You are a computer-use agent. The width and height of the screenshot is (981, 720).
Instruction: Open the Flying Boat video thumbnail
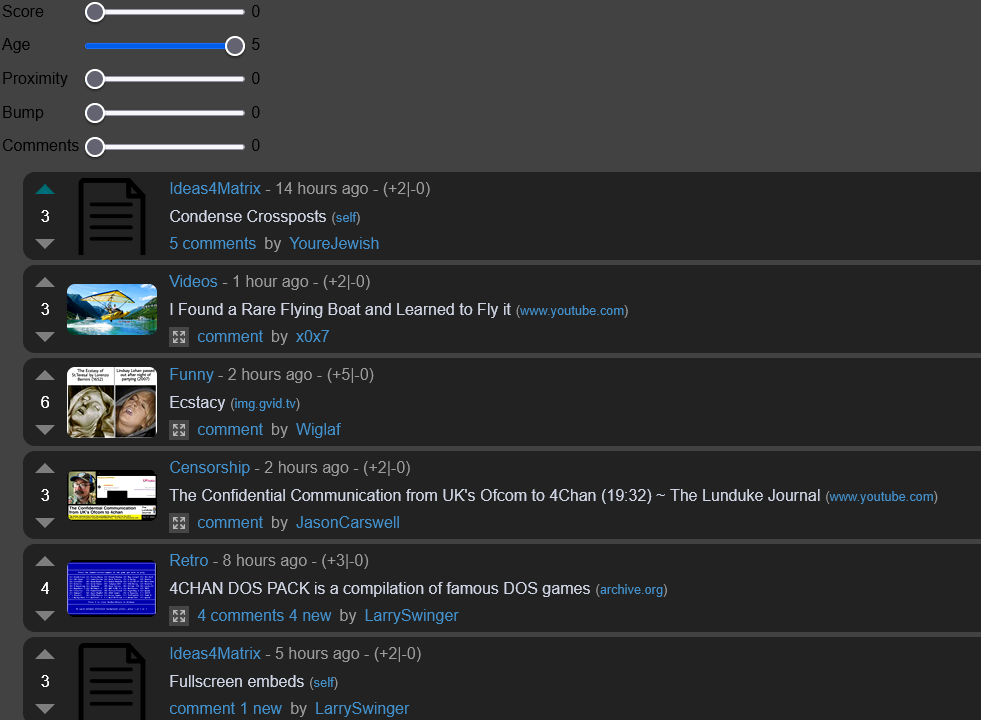click(111, 309)
